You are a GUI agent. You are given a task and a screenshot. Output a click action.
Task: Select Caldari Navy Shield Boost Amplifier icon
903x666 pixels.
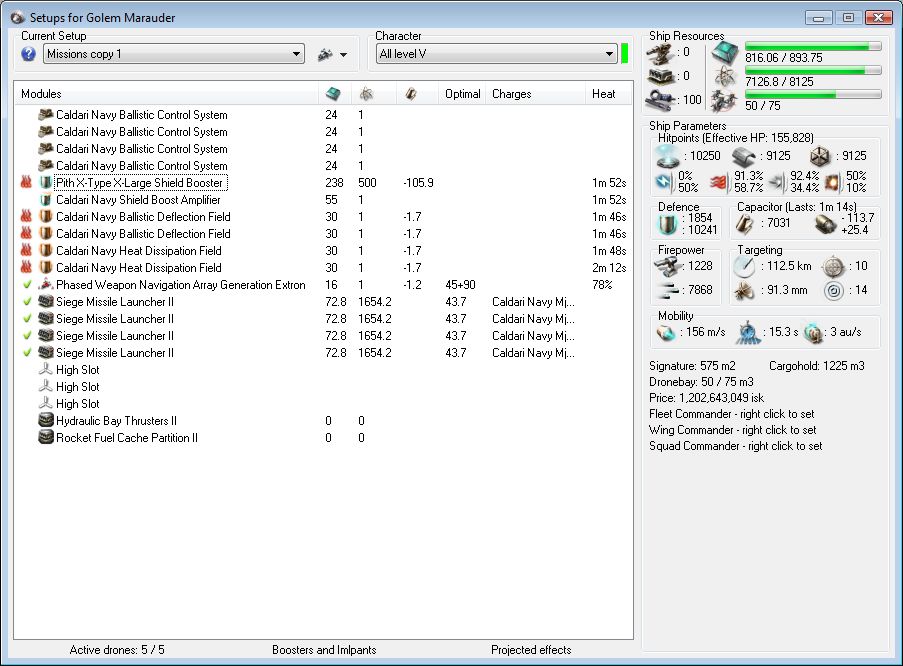[x=45, y=200]
